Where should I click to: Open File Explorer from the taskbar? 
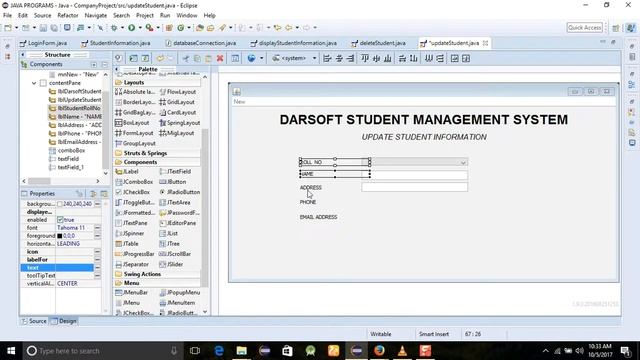pyautogui.click(x=242, y=351)
